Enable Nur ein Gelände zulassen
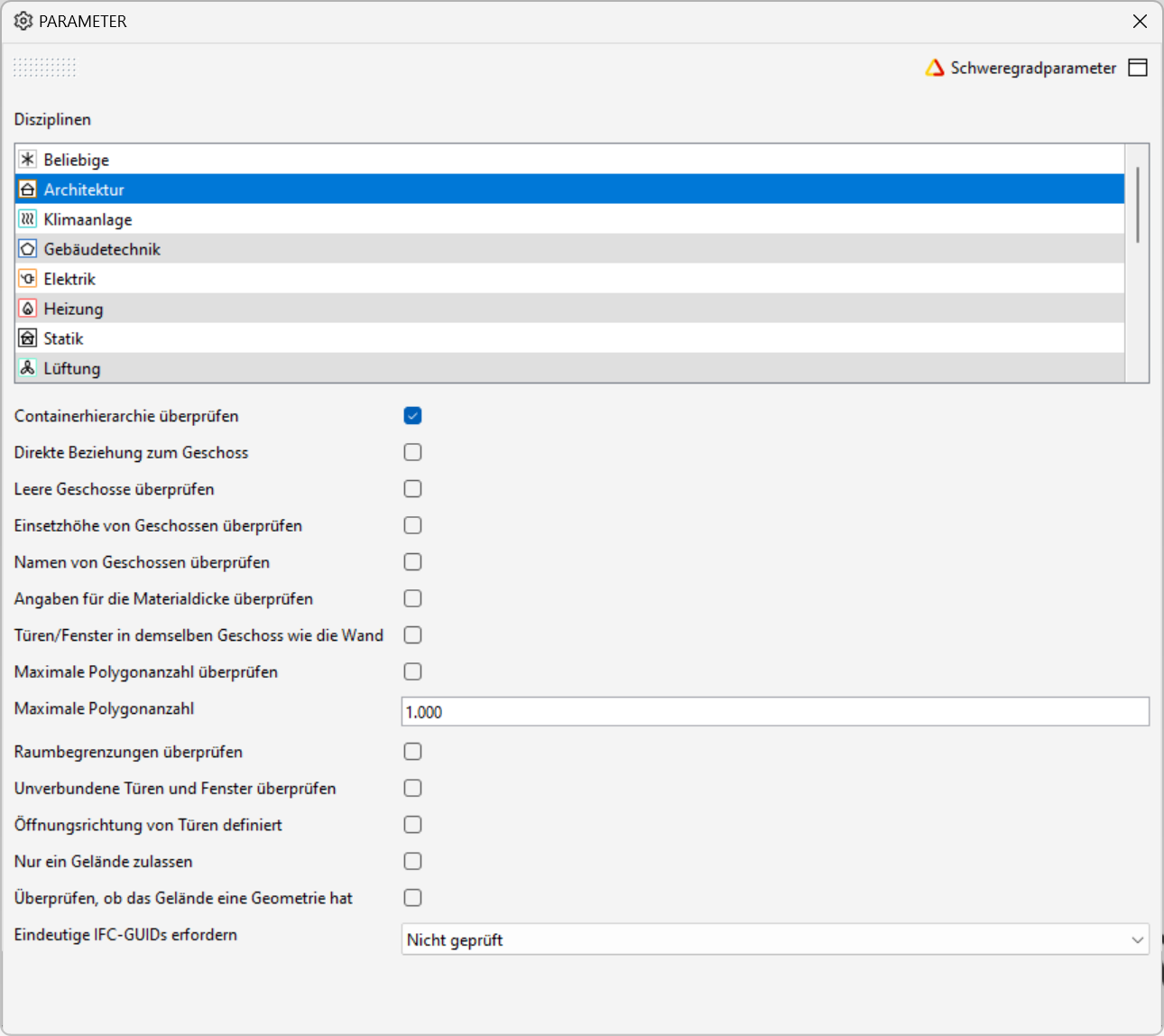Viewport: 1164px width, 1036px height. 412,861
